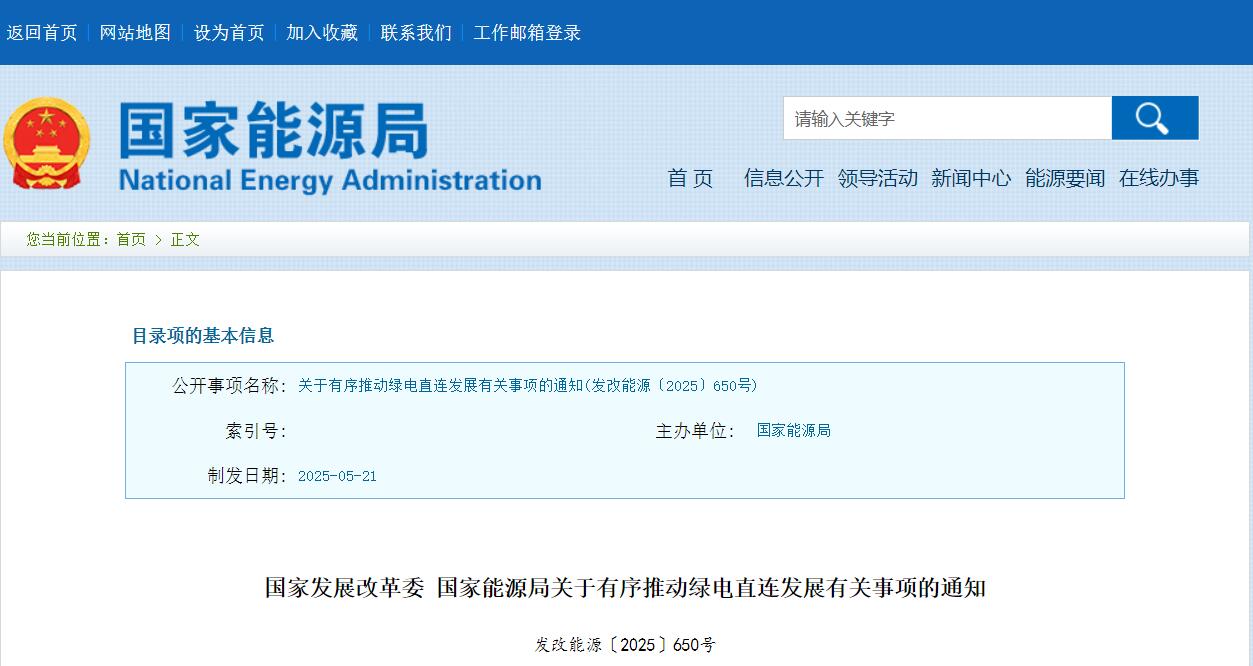Select 领导活动 from the navigation bar
Viewport: 1253px width, 666px height.
click(878, 178)
